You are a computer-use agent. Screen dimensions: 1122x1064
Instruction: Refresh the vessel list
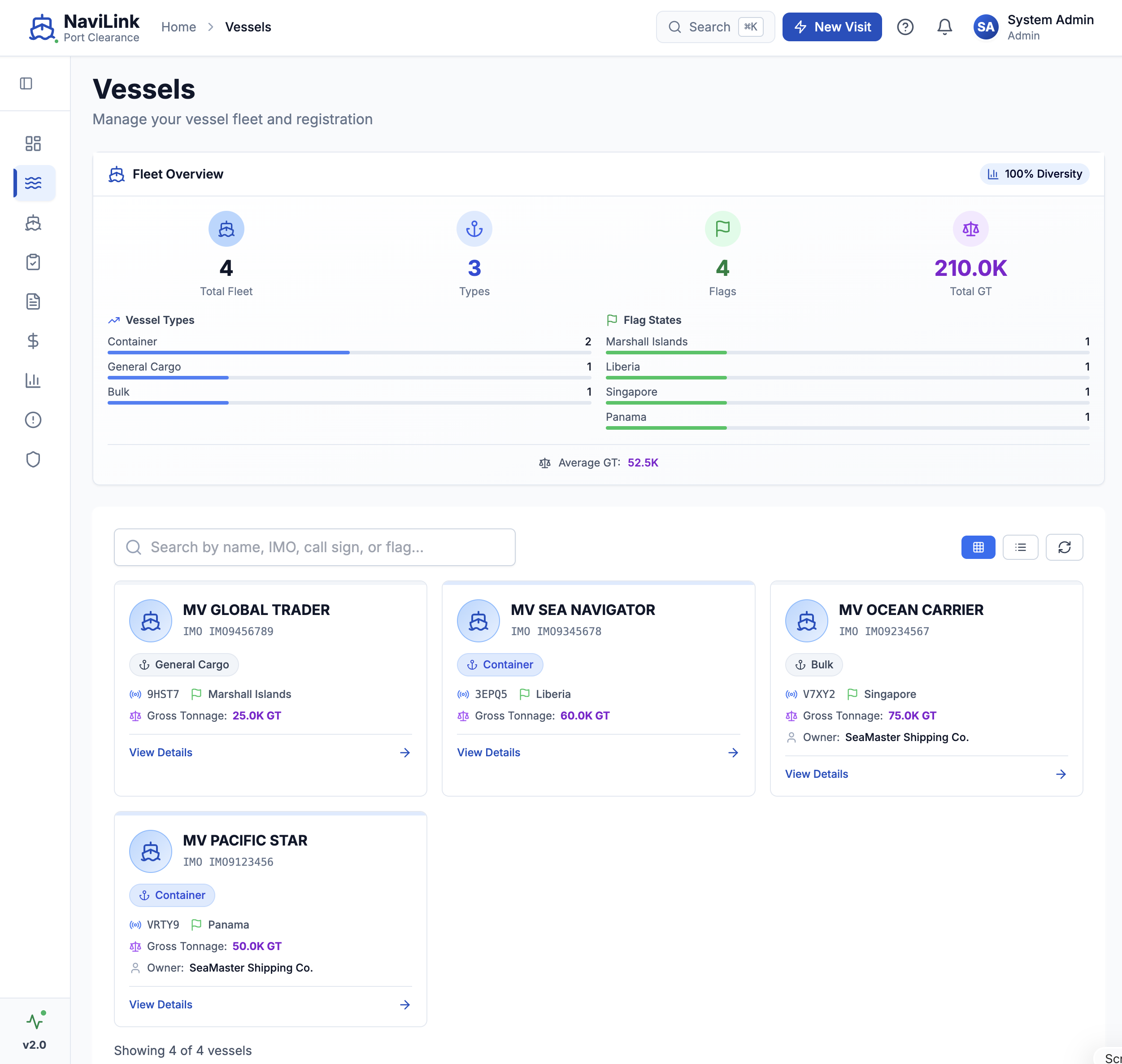pos(1064,547)
